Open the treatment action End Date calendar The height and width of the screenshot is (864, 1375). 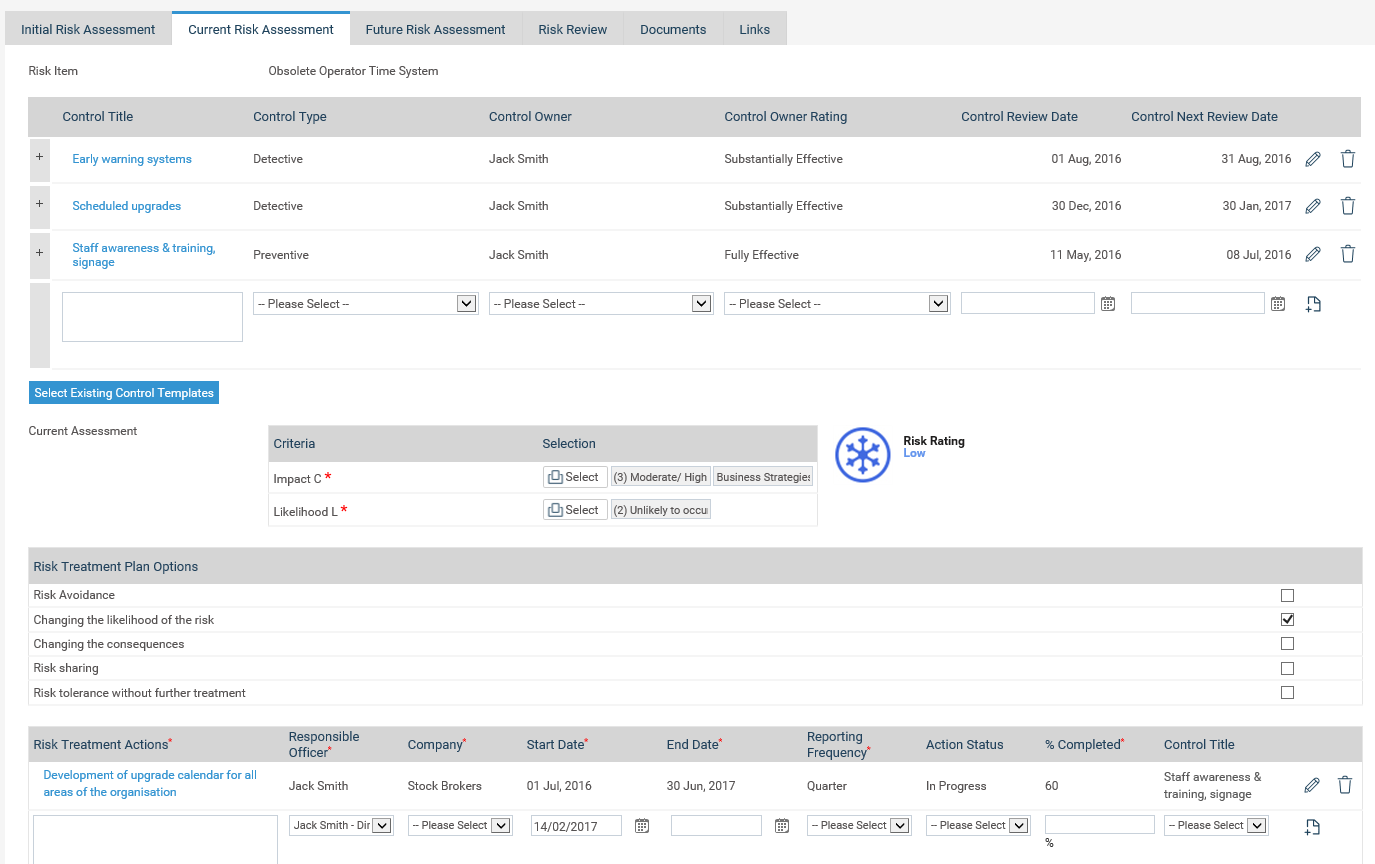click(x=782, y=826)
